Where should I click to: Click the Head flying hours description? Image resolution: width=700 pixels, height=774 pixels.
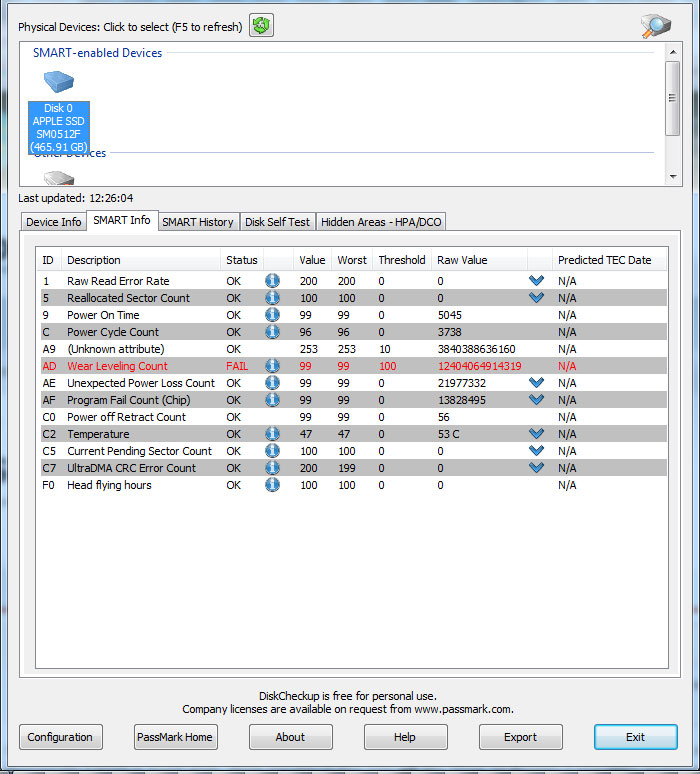point(109,485)
